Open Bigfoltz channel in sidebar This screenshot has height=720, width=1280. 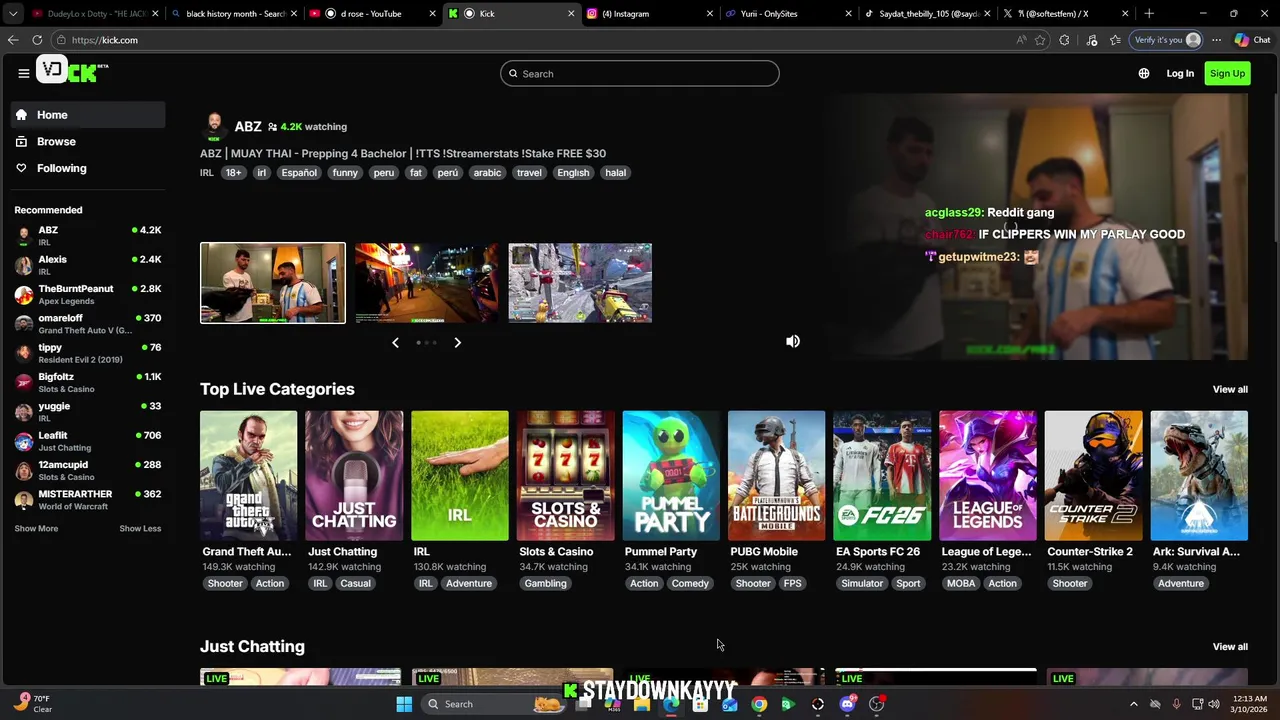click(x=88, y=382)
